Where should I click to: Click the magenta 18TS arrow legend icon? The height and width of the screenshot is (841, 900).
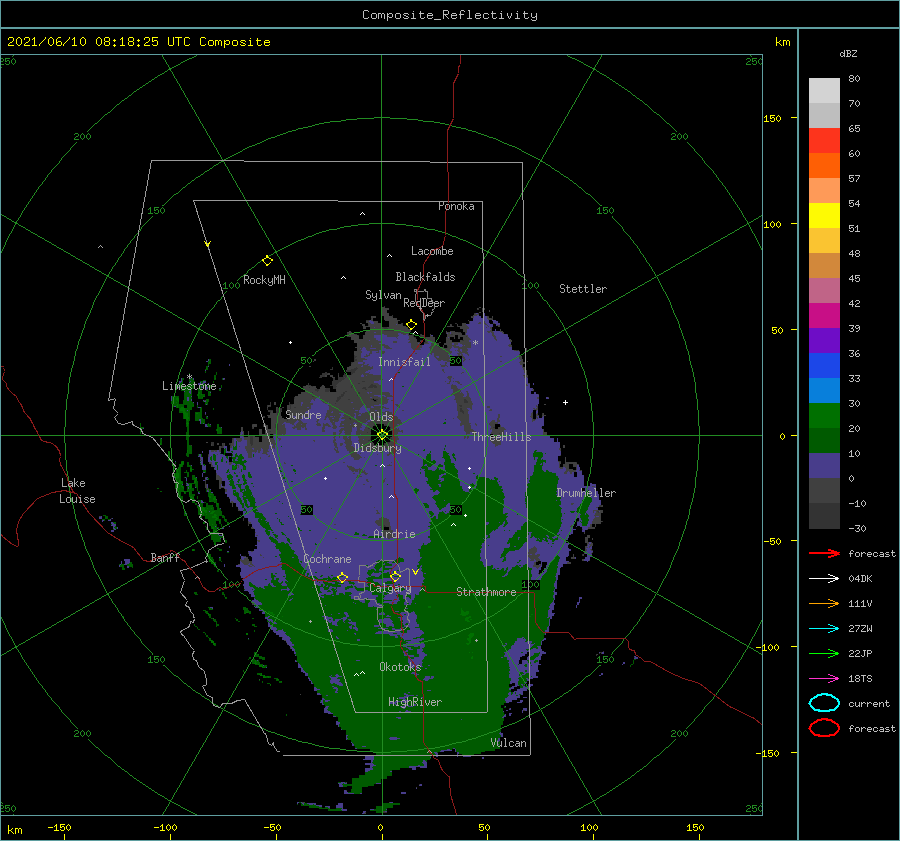[x=824, y=679]
